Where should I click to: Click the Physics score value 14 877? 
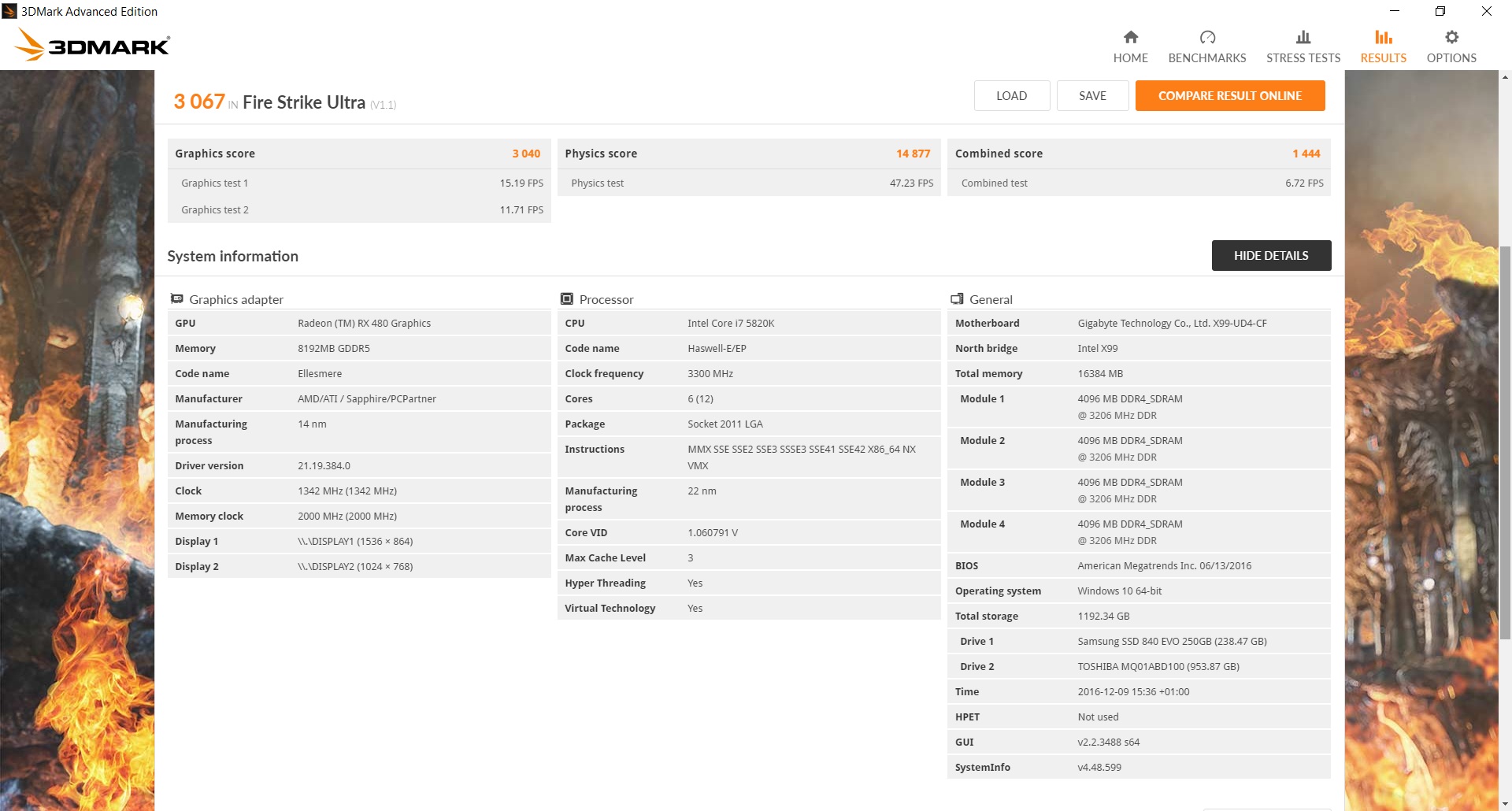click(x=913, y=154)
